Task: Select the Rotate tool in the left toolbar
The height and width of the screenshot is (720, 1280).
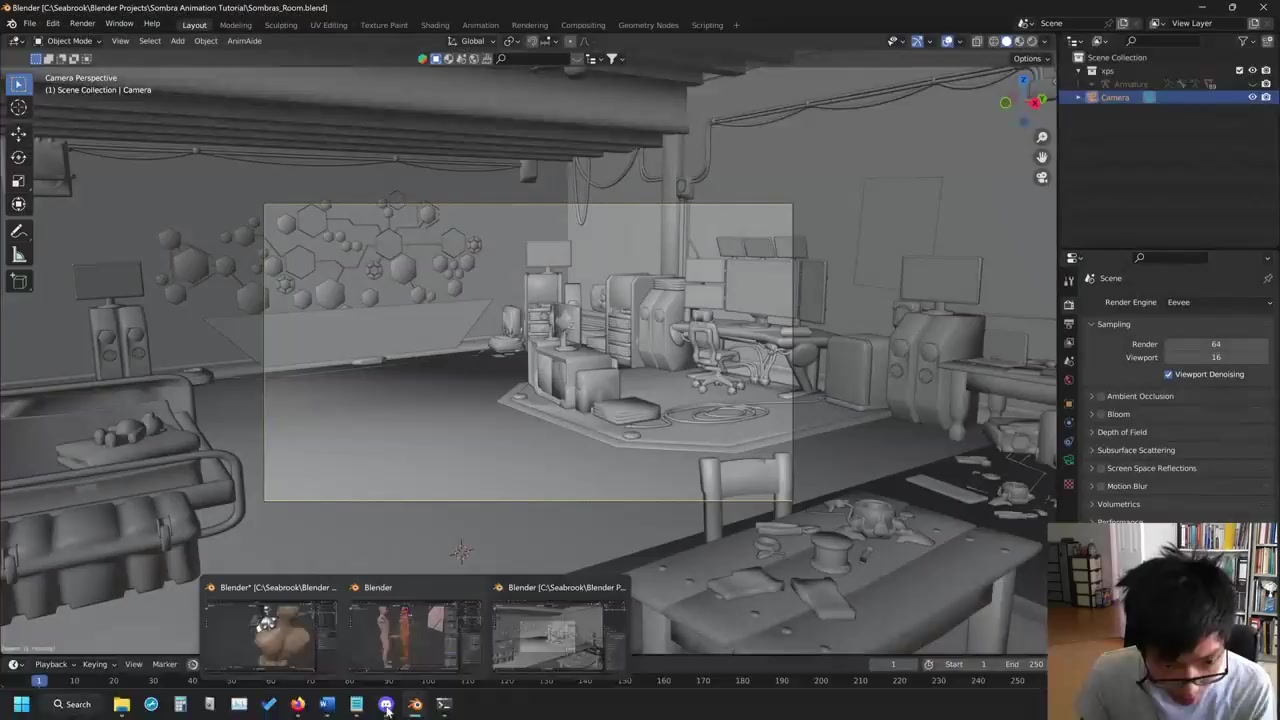Action: [x=18, y=157]
